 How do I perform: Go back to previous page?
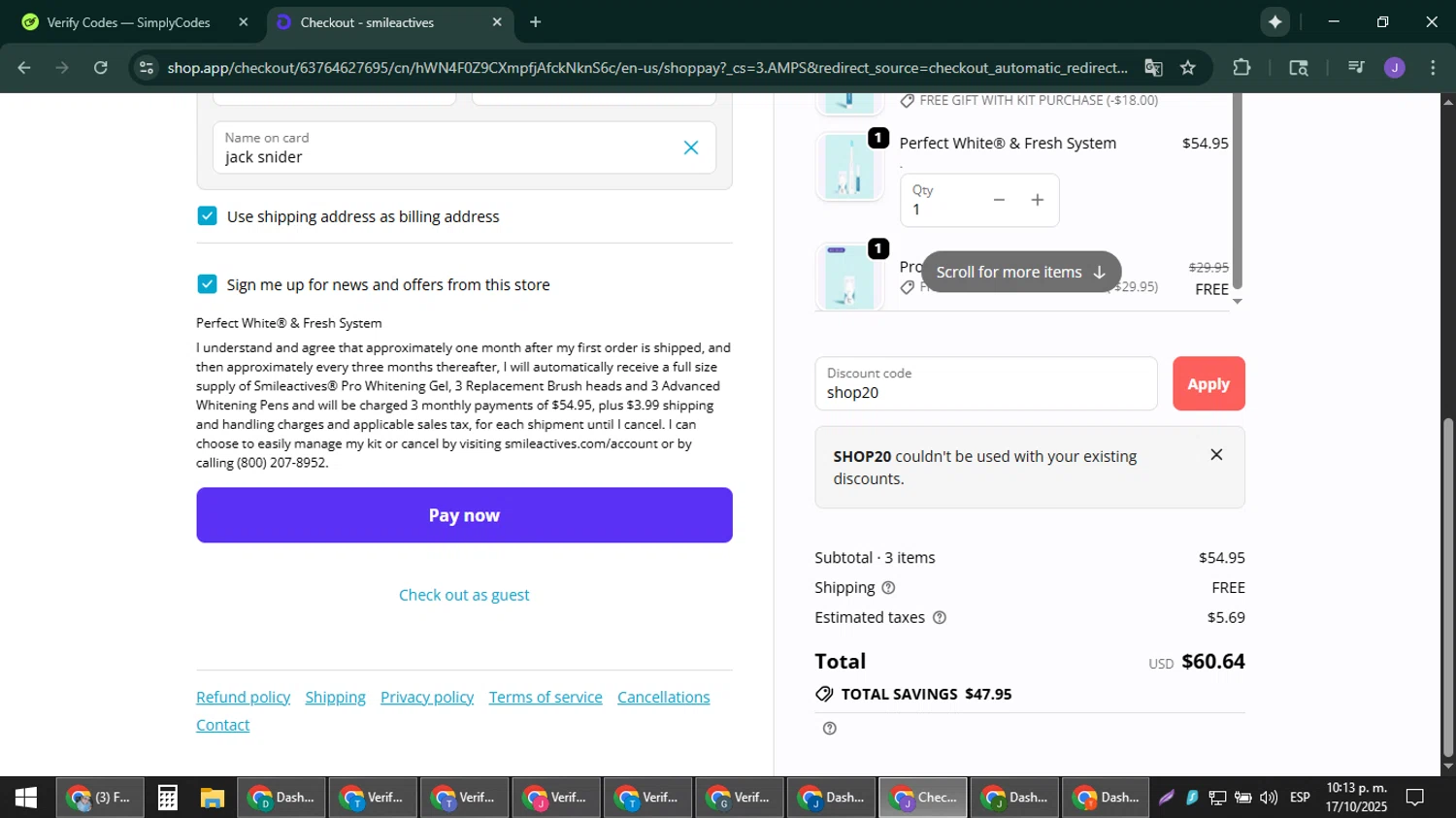[24, 67]
